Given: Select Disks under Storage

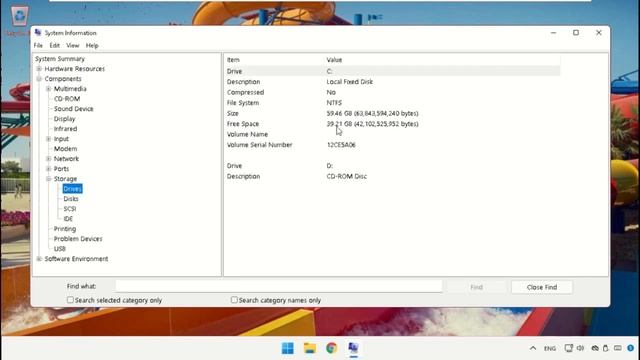Looking at the screenshot, I should [x=71, y=199].
